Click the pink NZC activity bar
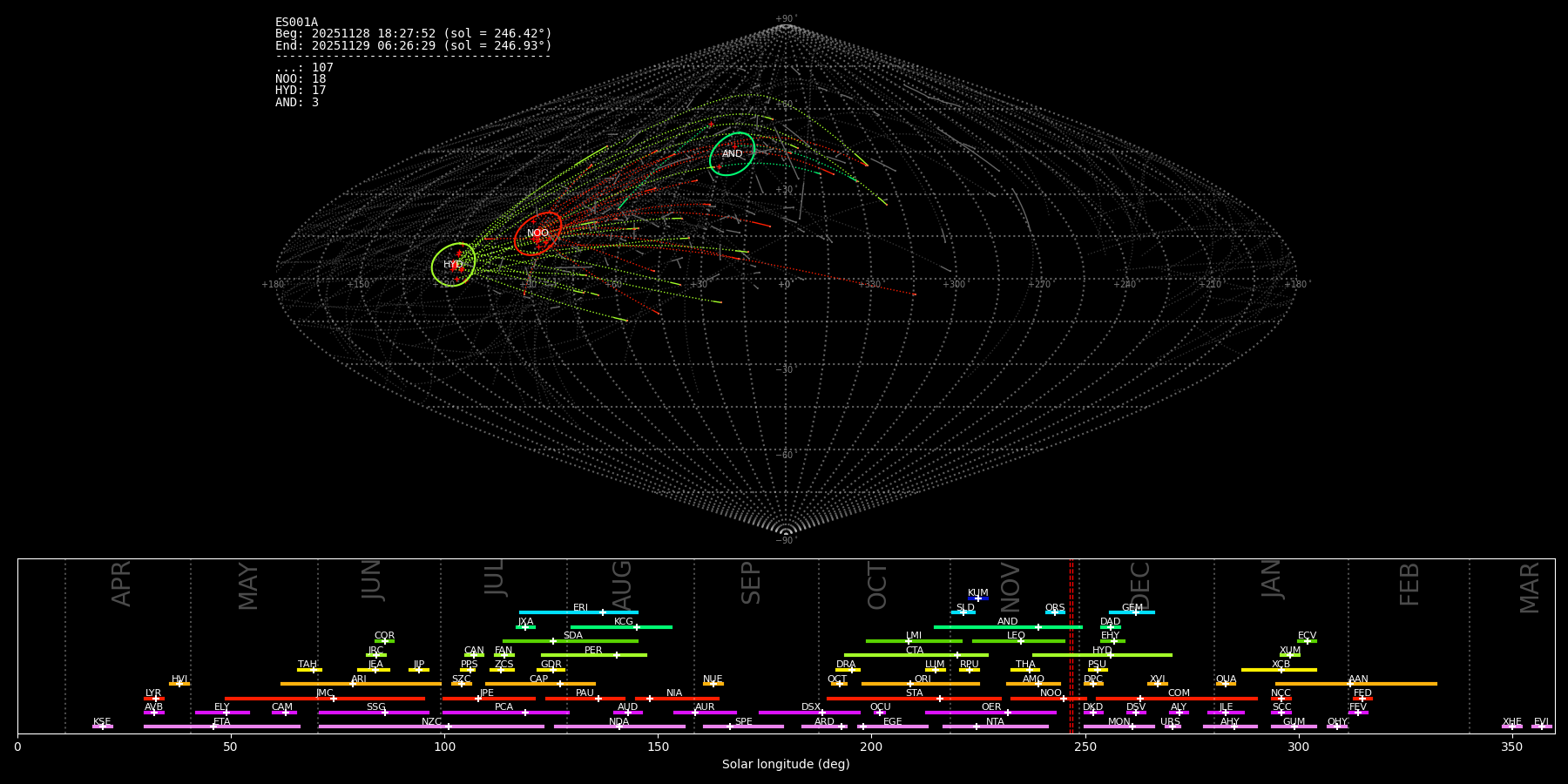This screenshot has height=784, width=1568. pyautogui.click(x=431, y=727)
